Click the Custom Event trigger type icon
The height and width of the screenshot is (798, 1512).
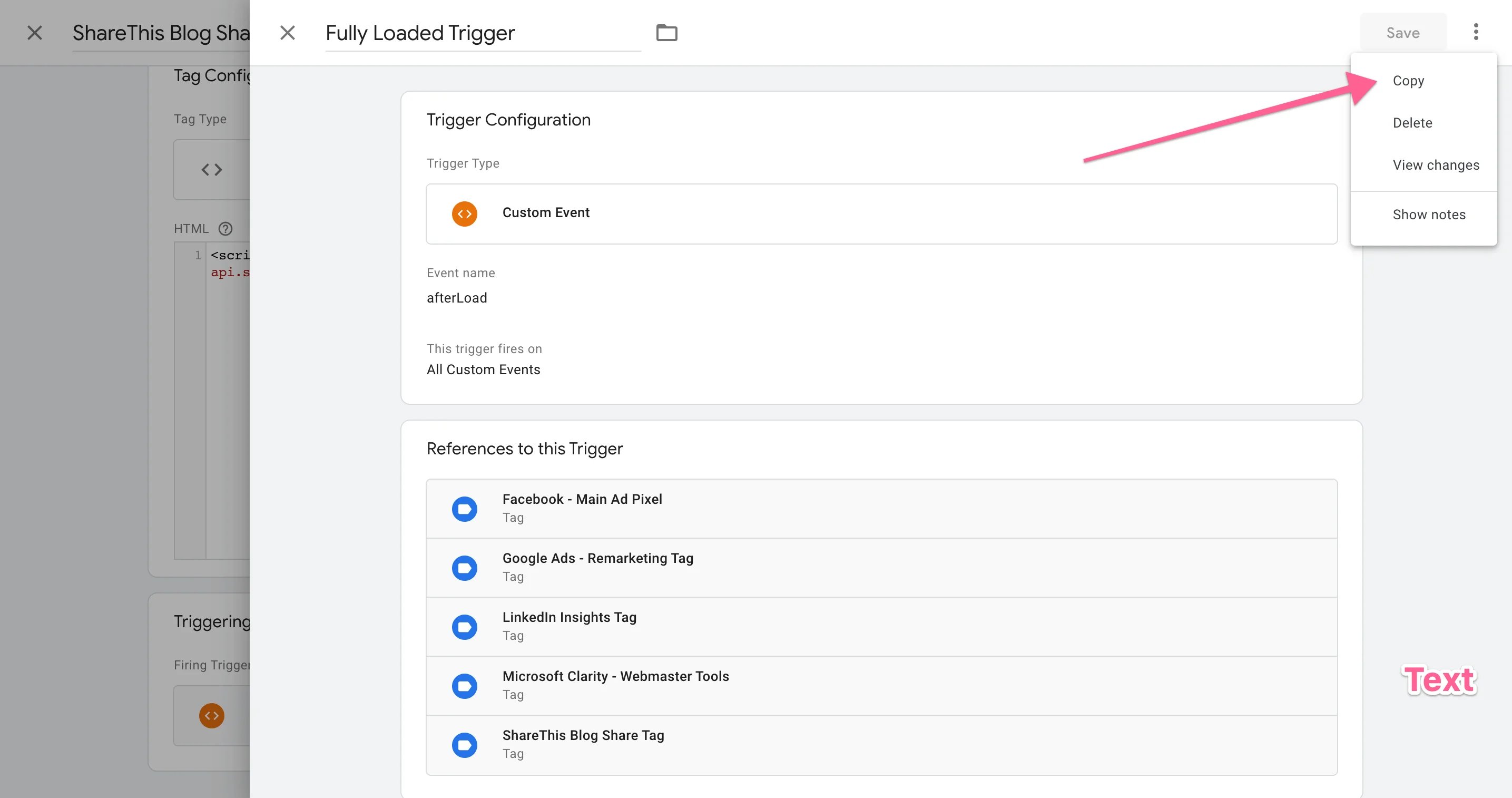[x=464, y=213]
